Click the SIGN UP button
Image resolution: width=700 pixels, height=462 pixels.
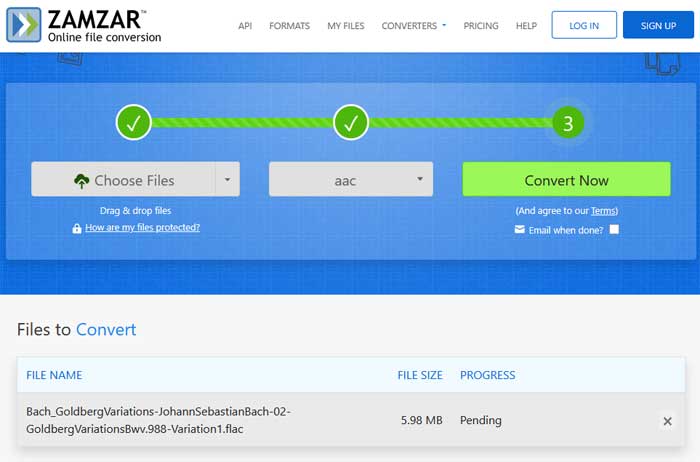(658, 25)
